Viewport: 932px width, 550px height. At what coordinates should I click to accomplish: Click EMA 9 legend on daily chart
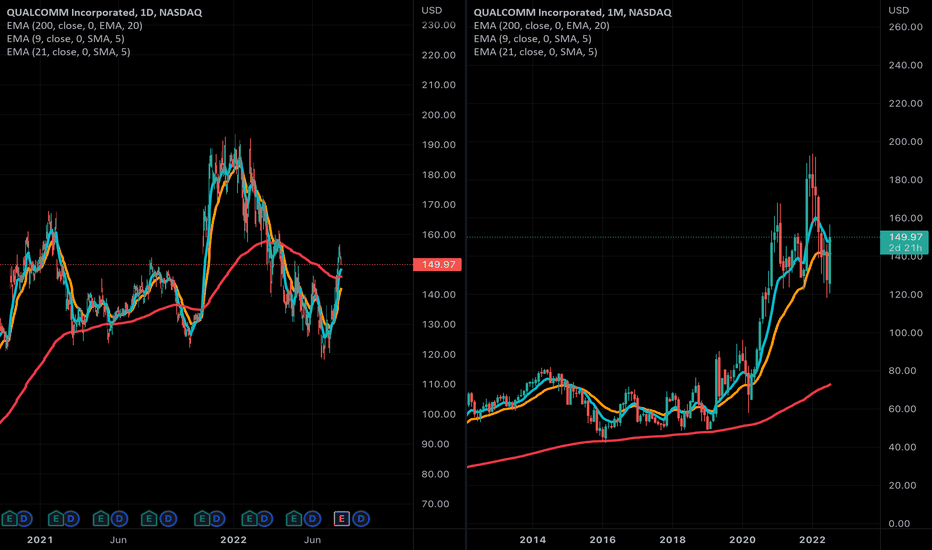pos(65,39)
